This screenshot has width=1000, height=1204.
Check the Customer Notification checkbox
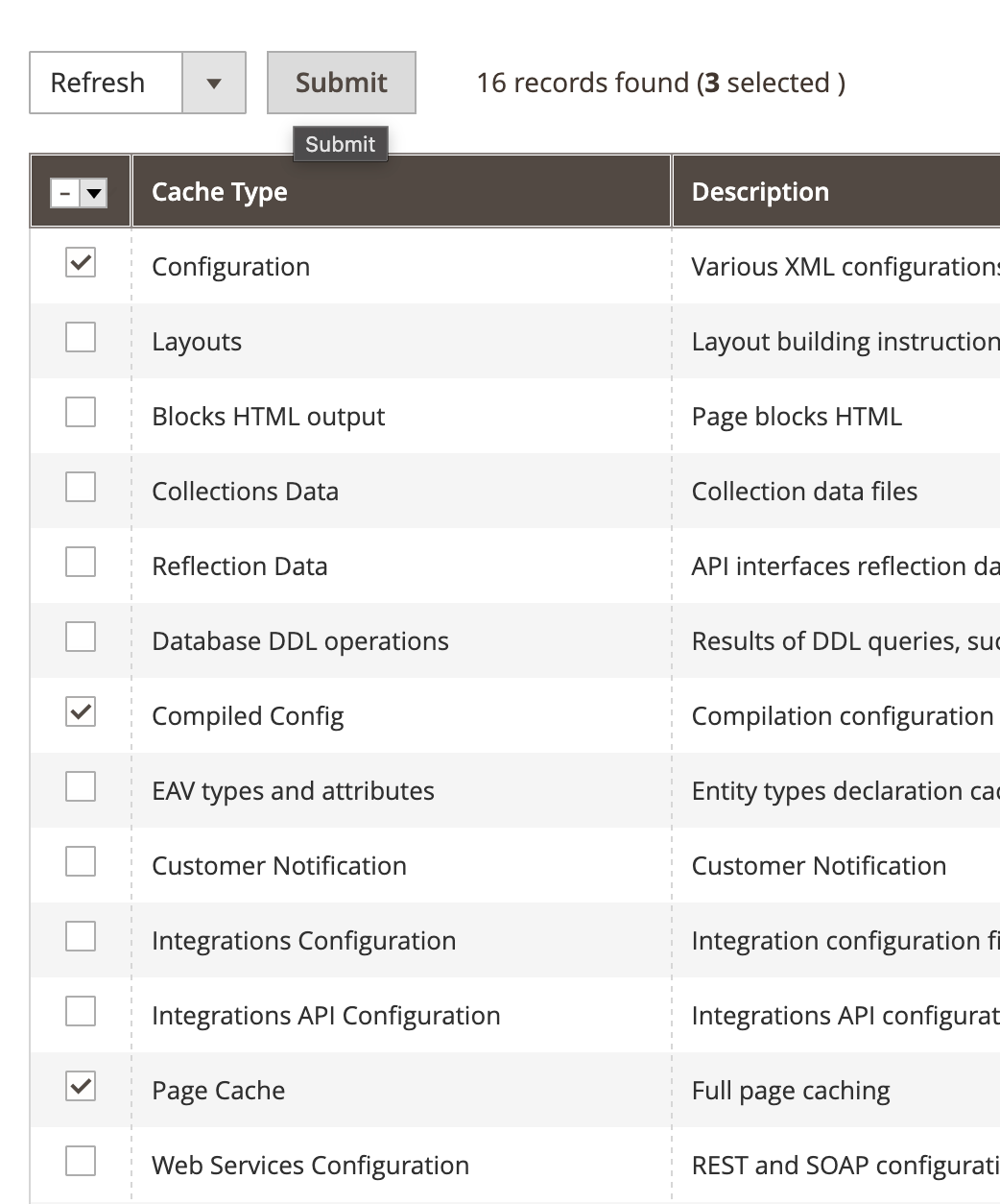[81, 861]
